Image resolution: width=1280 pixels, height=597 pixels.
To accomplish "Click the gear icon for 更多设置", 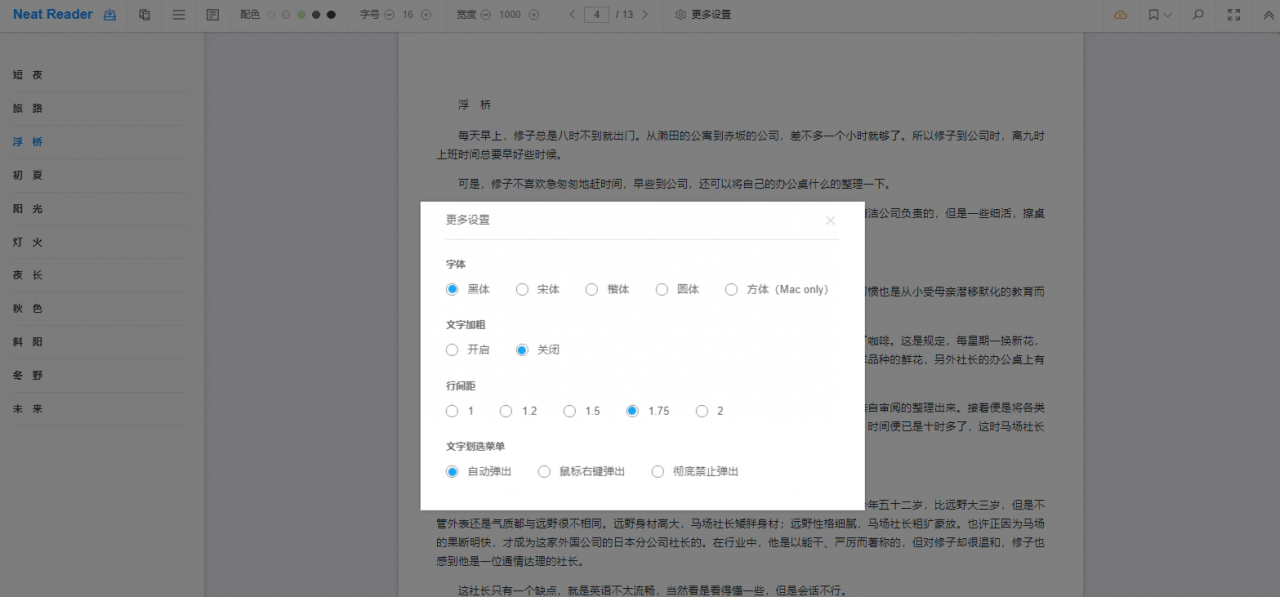I will pyautogui.click(x=681, y=15).
